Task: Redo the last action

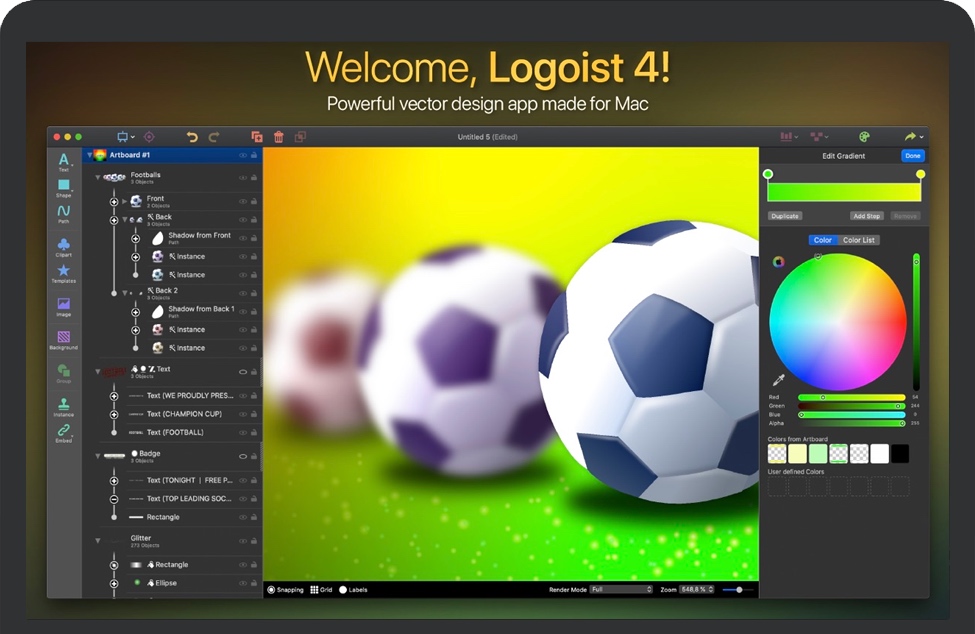Action: tap(214, 137)
